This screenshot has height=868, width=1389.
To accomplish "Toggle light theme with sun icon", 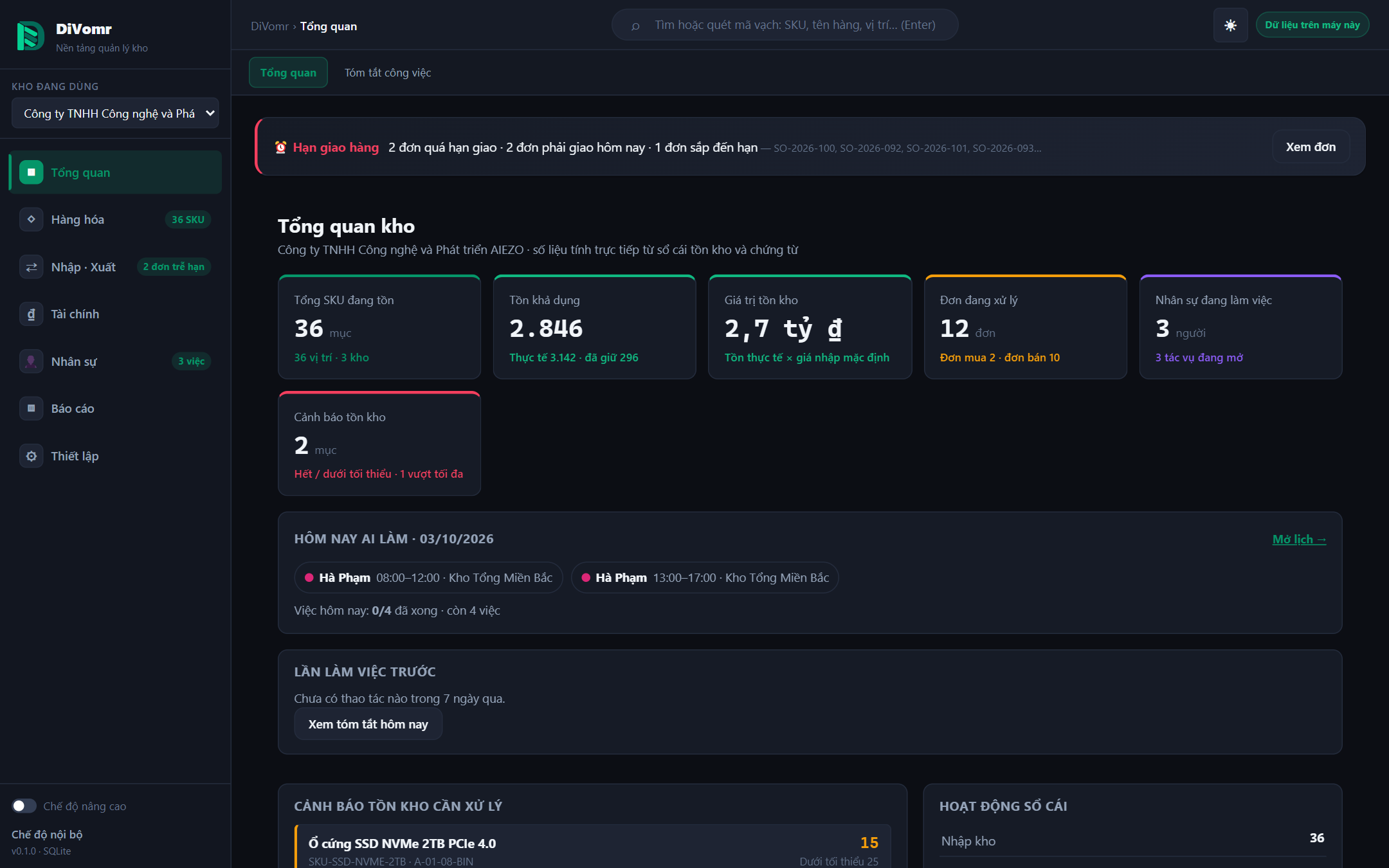I will (1230, 25).
